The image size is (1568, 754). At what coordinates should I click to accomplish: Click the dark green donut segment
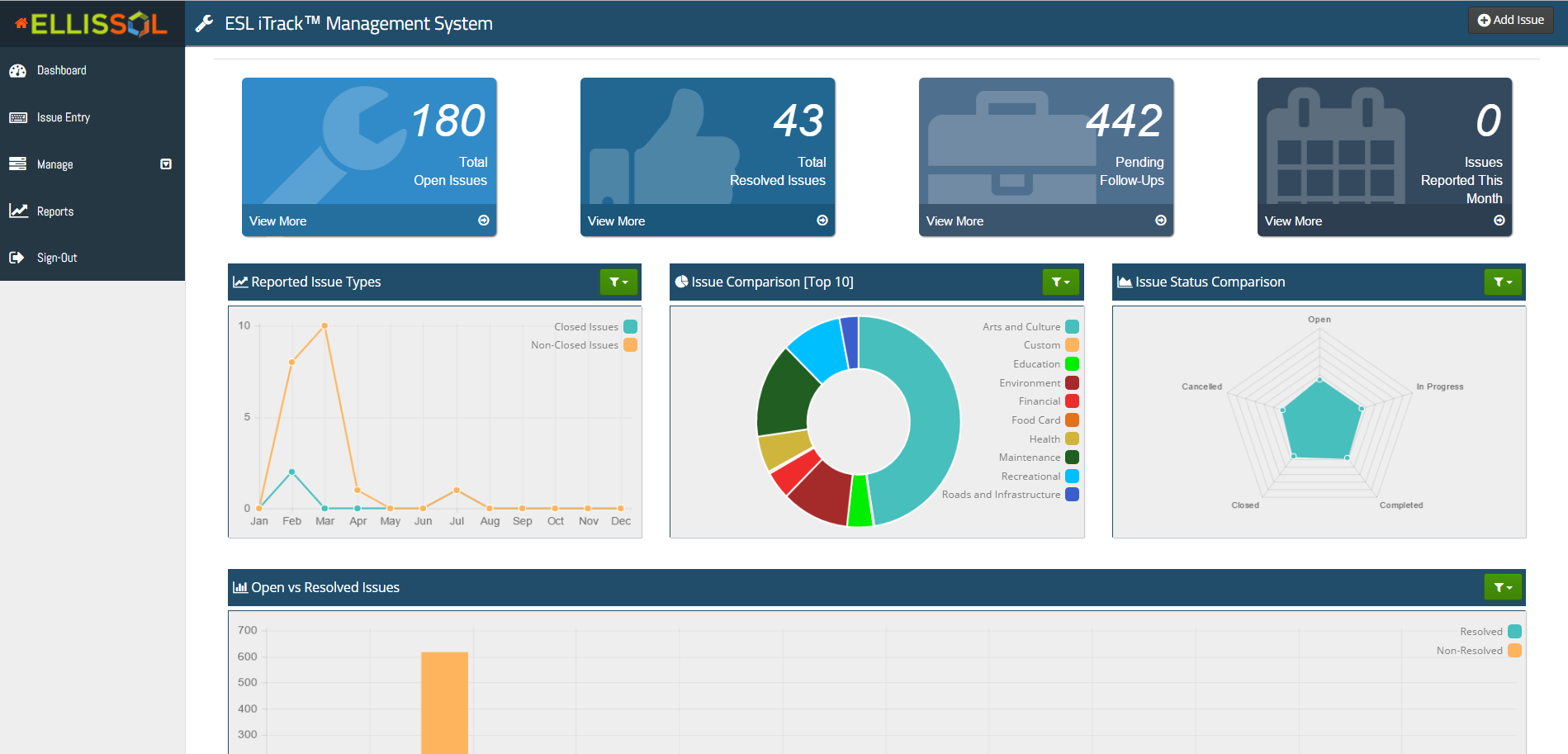point(783,396)
